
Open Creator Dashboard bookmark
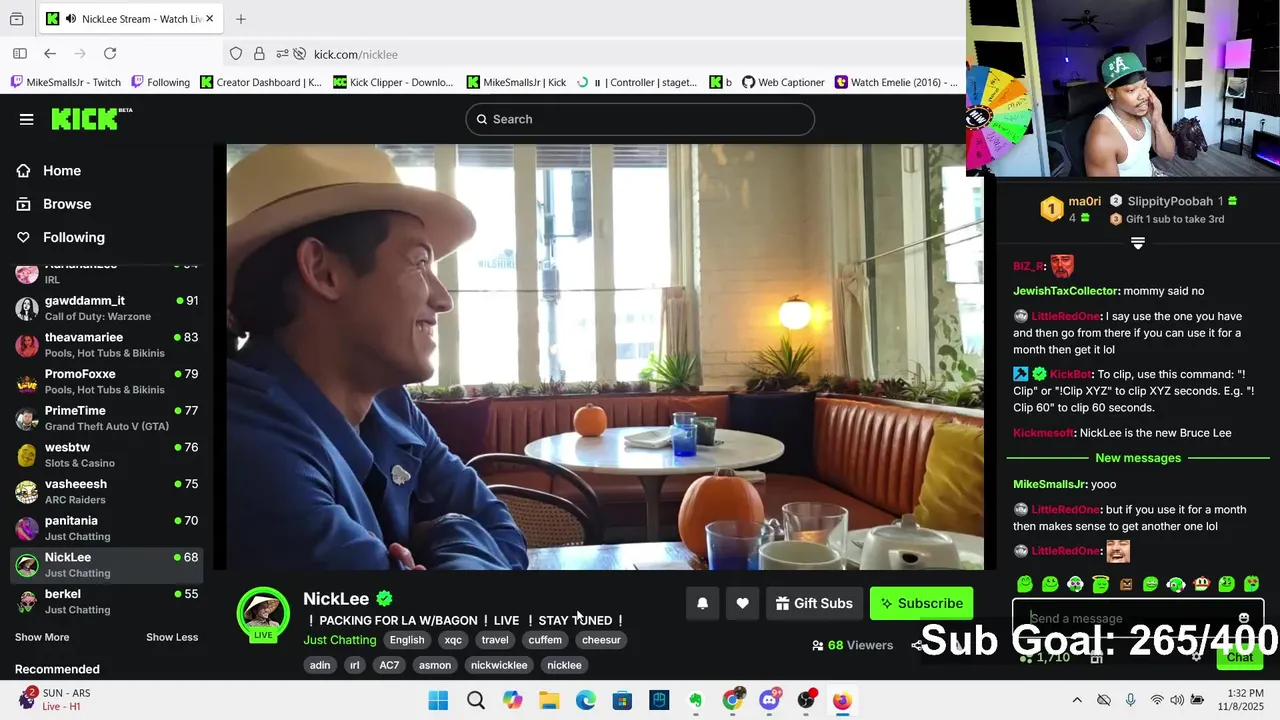(261, 82)
